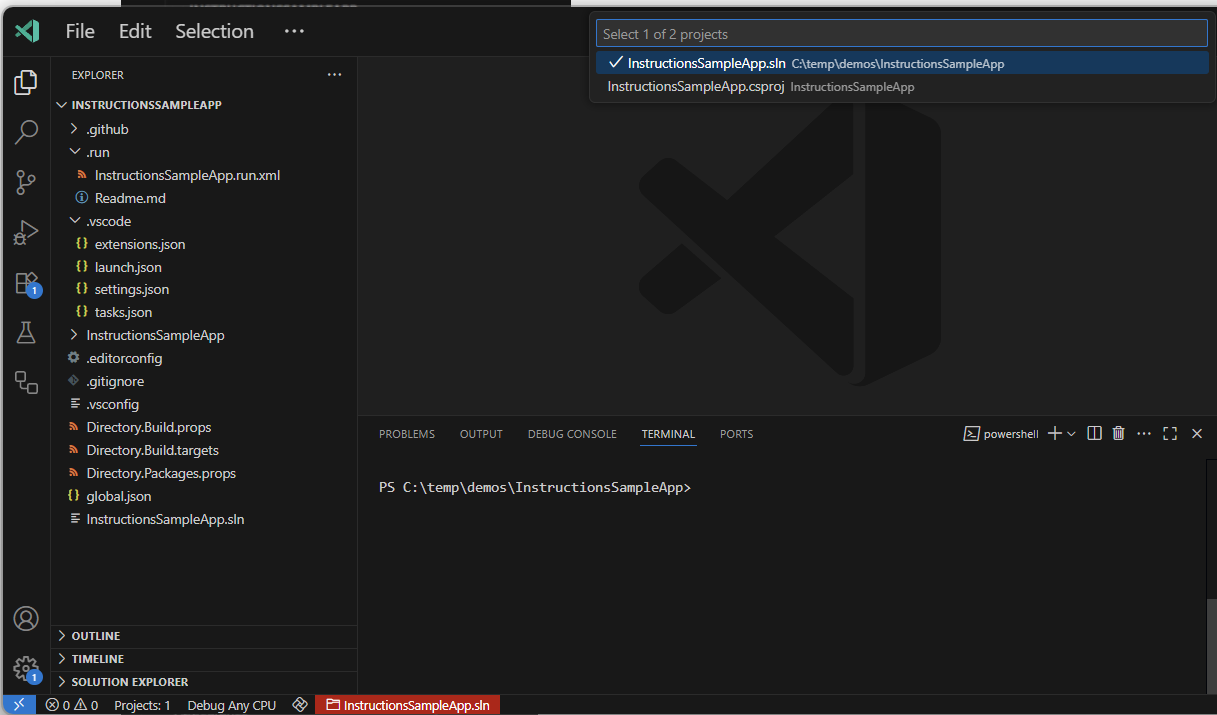Image resolution: width=1217 pixels, height=715 pixels.
Task: Click Debug Any CPU configuration
Action: [x=232, y=705]
